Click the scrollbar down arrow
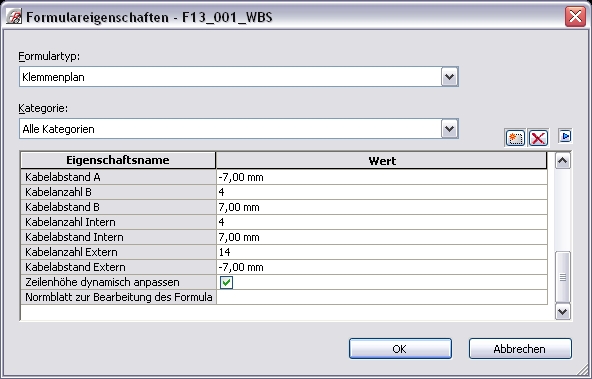592x379 pixels. (563, 312)
